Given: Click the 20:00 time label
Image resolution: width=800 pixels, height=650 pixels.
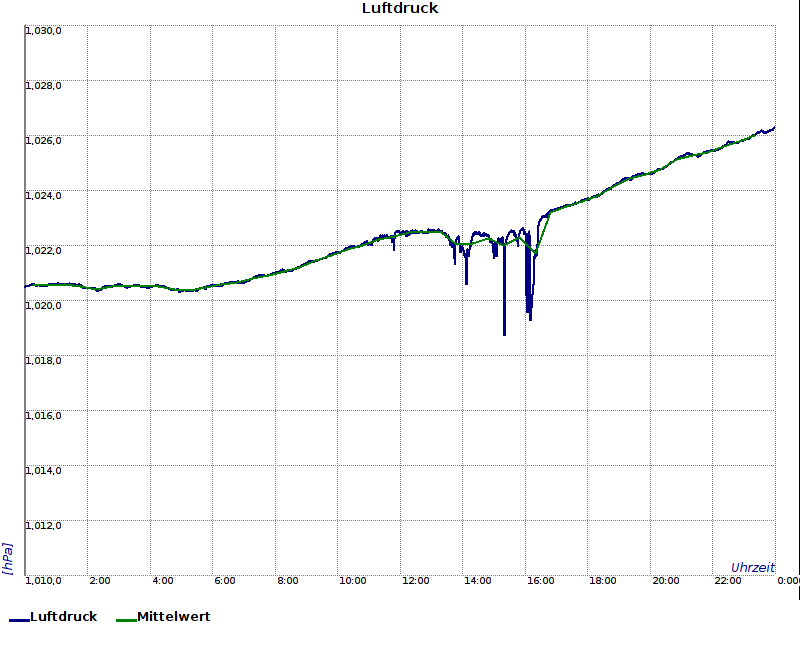Looking at the screenshot, I should coord(666,581).
